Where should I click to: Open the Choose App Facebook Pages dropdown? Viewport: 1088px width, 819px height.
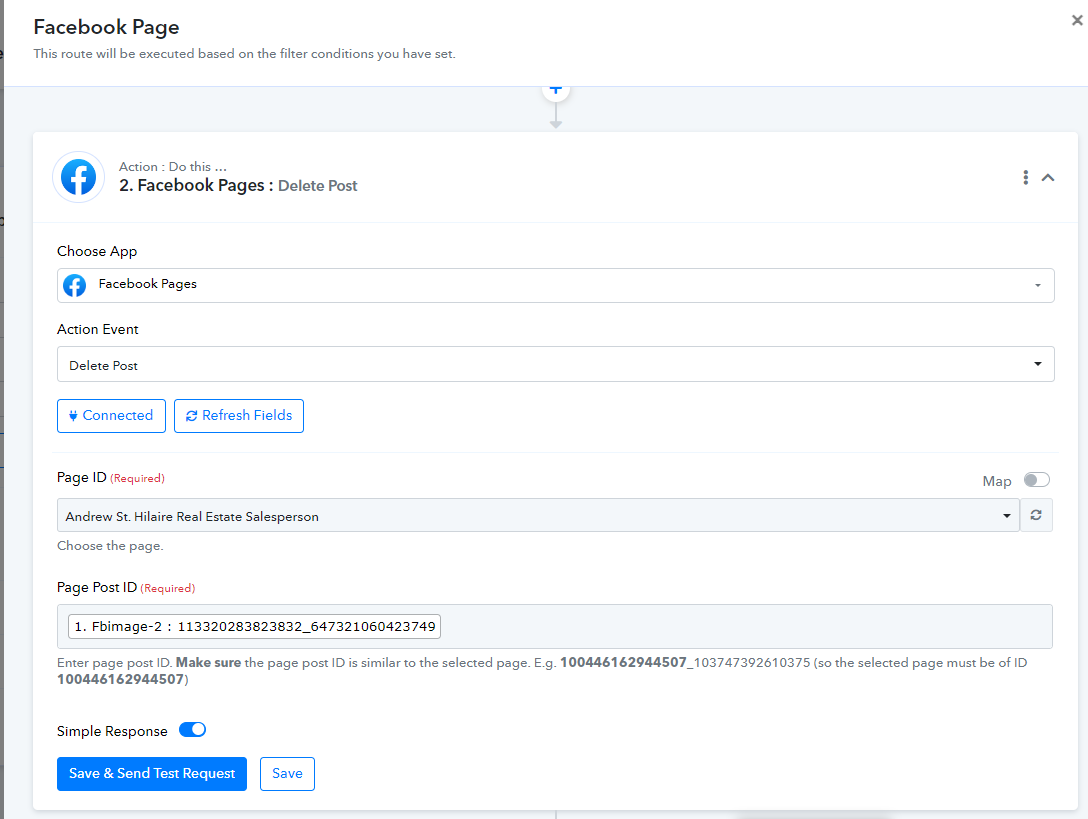coord(555,285)
